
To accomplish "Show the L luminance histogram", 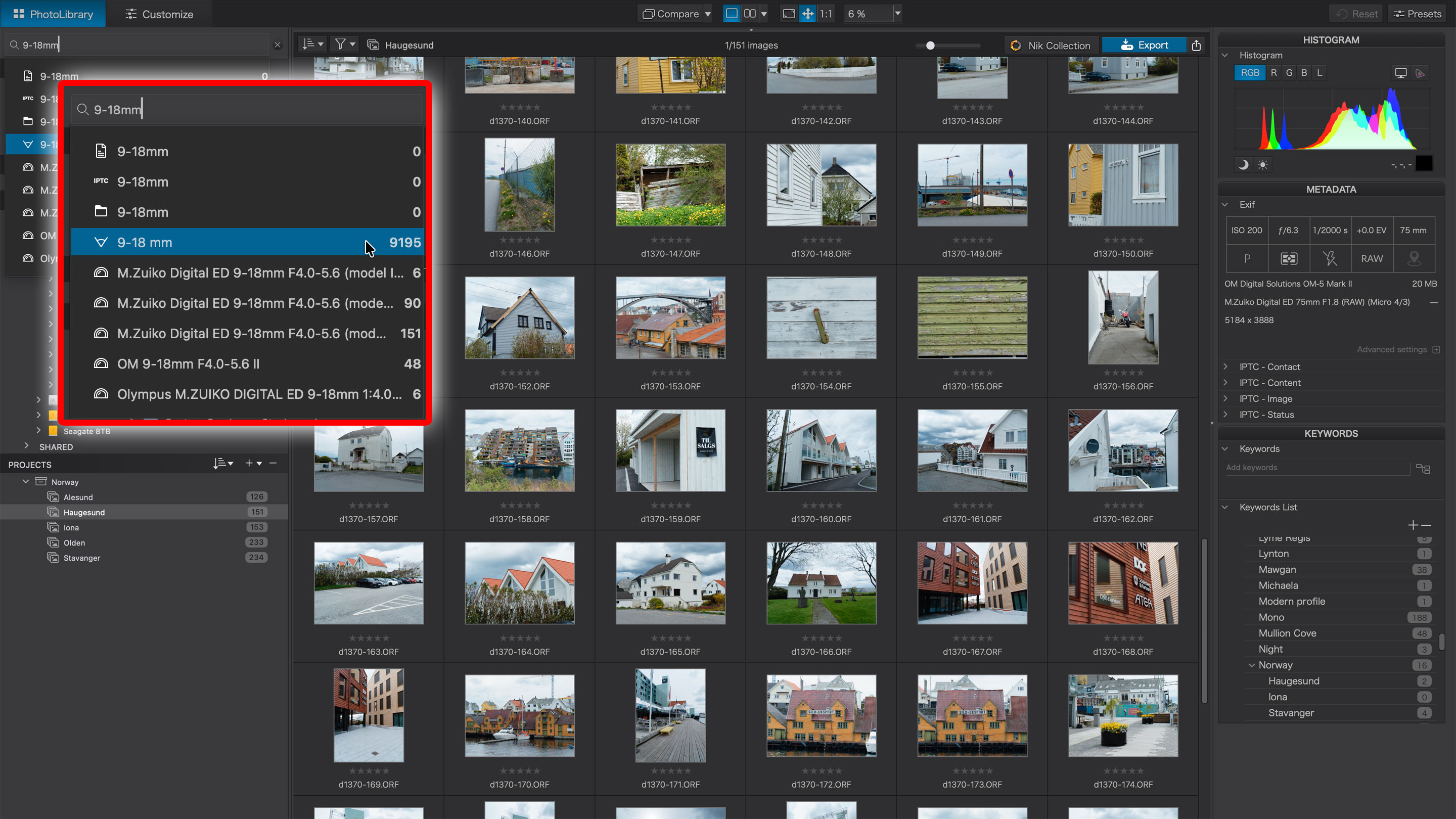I will click(1319, 72).
